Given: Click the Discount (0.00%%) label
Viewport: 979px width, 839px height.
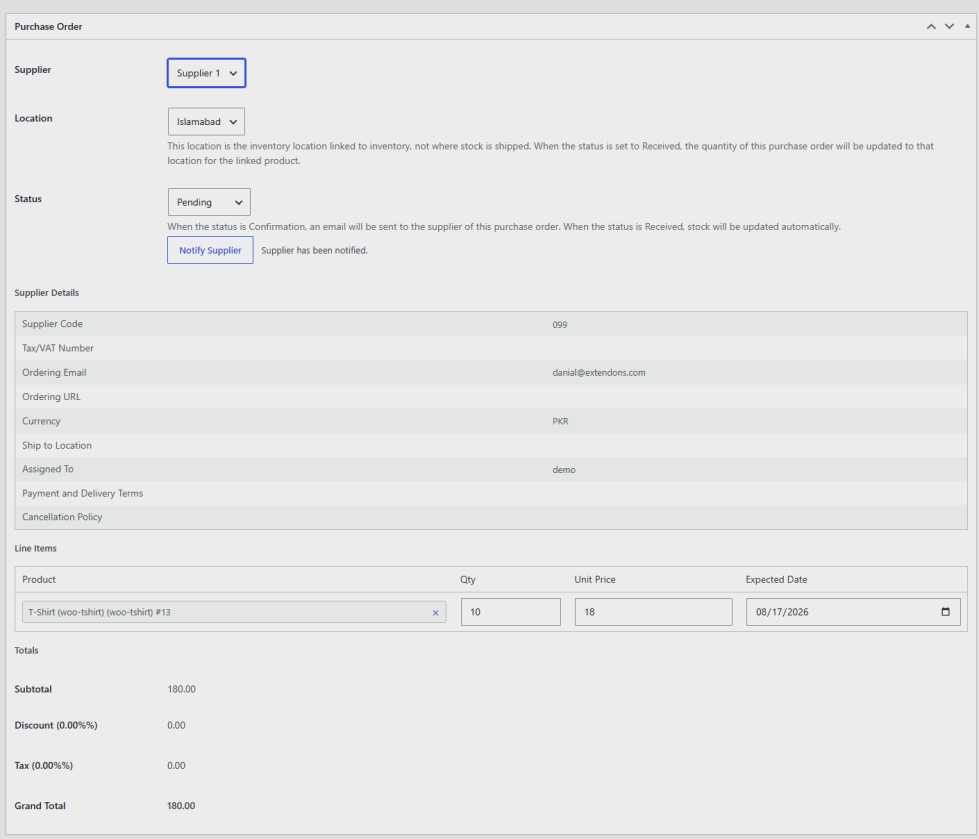Looking at the screenshot, I should (56, 725).
